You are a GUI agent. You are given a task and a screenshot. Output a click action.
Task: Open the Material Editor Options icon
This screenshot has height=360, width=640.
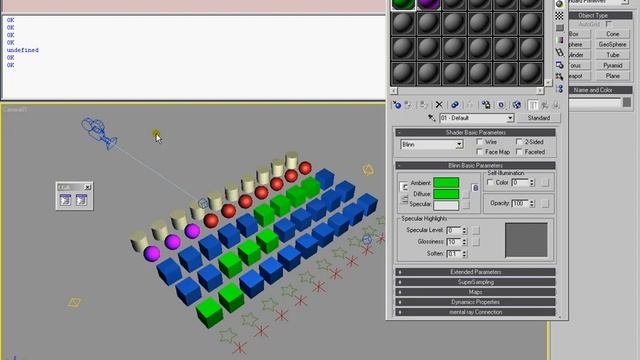[559, 64]
